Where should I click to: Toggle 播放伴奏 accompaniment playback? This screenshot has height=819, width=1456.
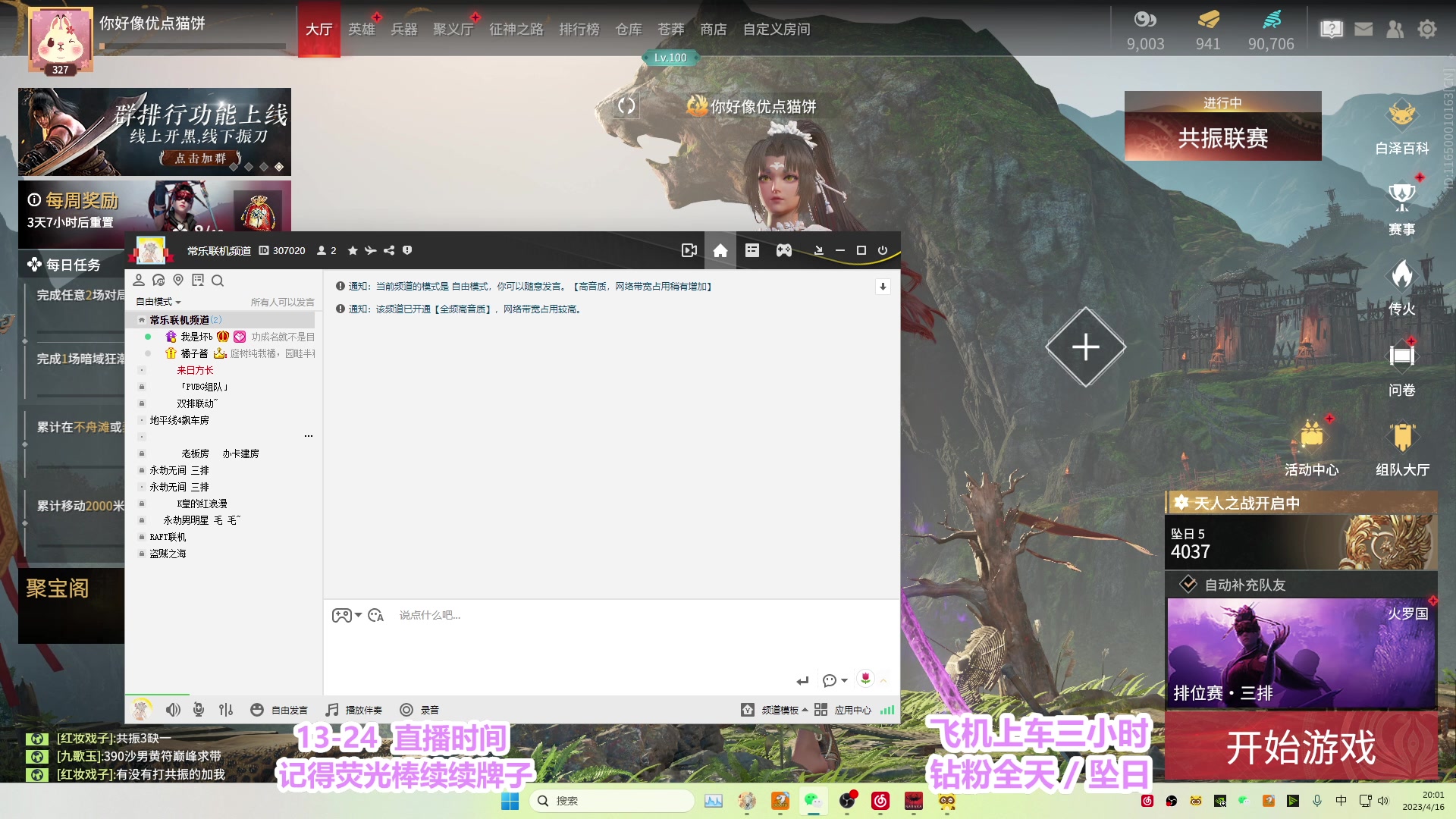pos(354,710)
